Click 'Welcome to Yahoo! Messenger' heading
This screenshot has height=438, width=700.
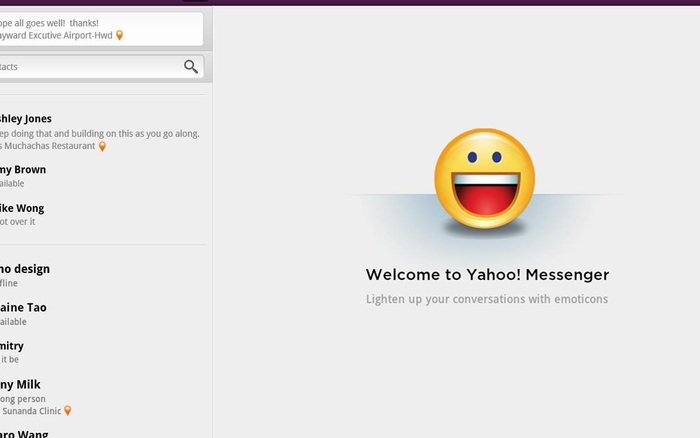488,275
